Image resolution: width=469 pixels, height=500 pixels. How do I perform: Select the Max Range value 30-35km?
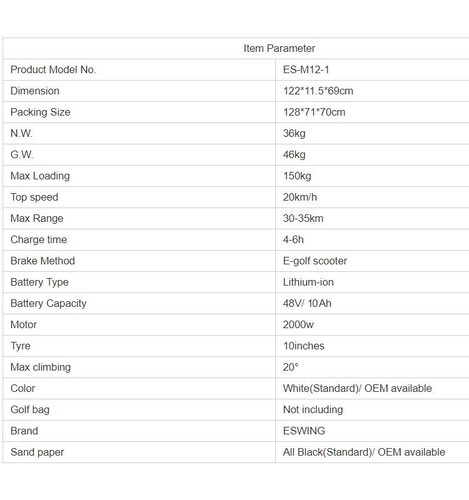(303, 219)
